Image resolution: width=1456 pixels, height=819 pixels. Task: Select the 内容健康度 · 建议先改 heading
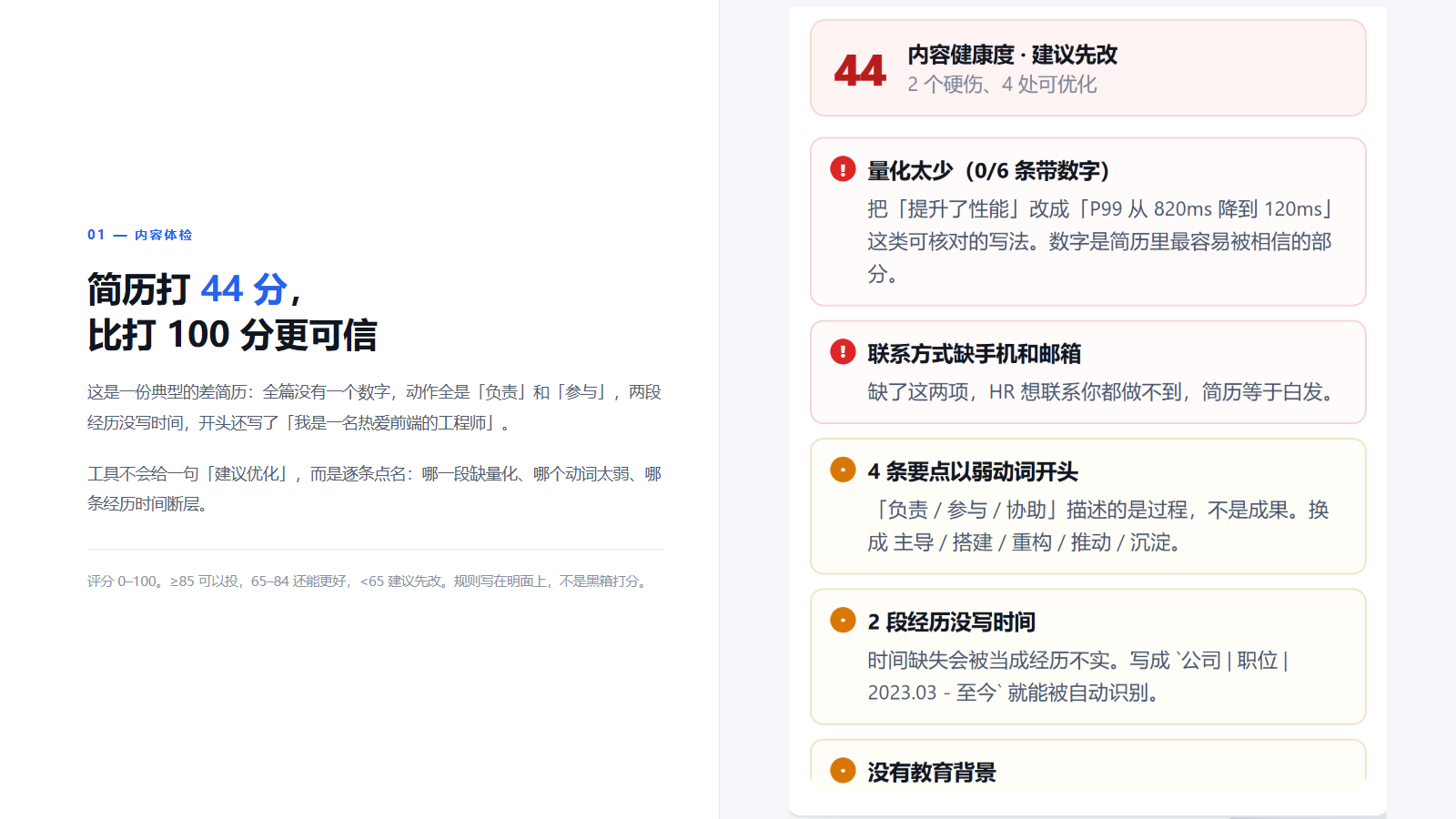[1012, 55]
